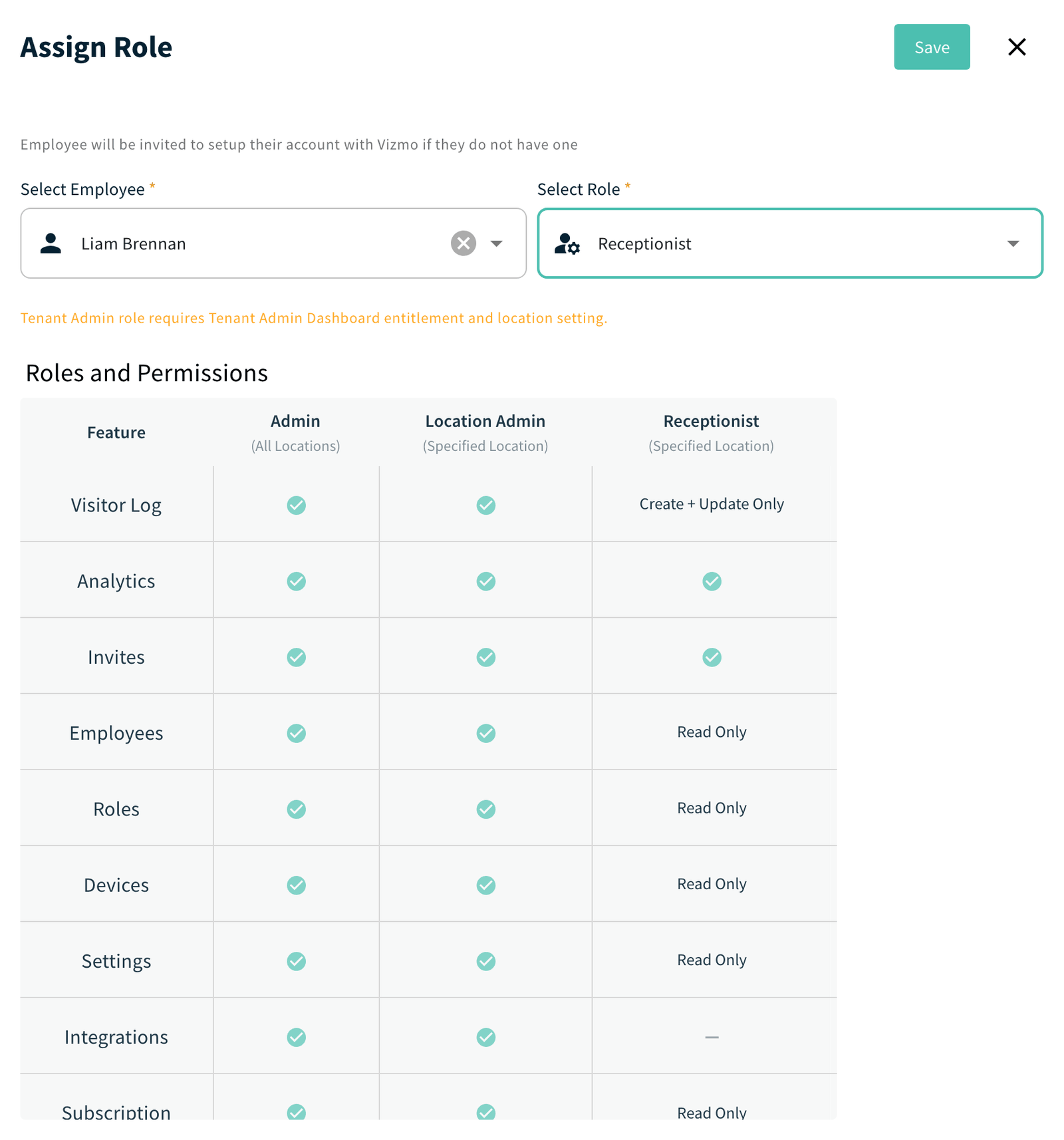Image resolution: width=1064 pixels, height=1140 pixels.
Task: Click the role gear-person icon
Action: pos(567,243)
